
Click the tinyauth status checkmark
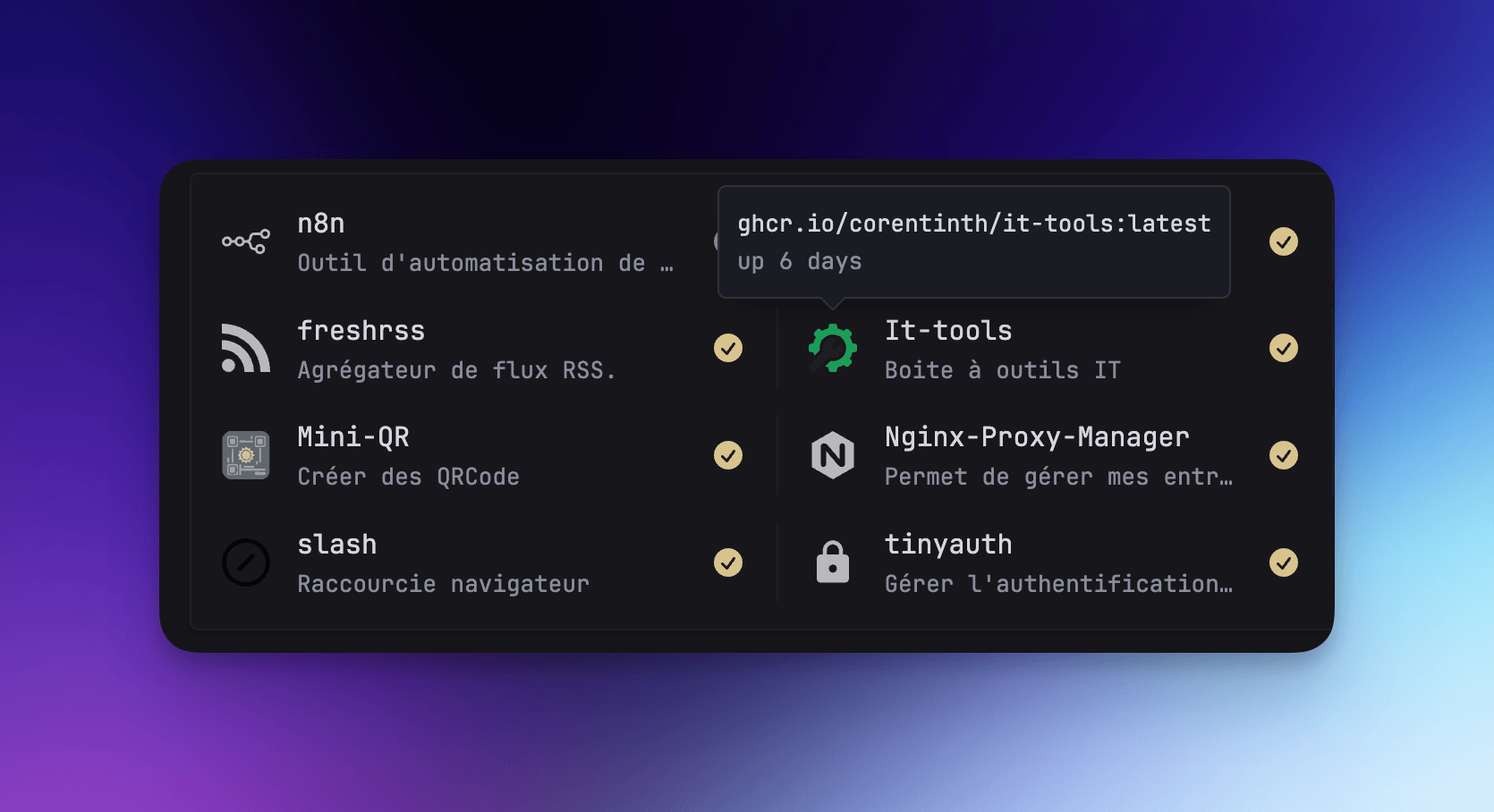[1284, 562]
